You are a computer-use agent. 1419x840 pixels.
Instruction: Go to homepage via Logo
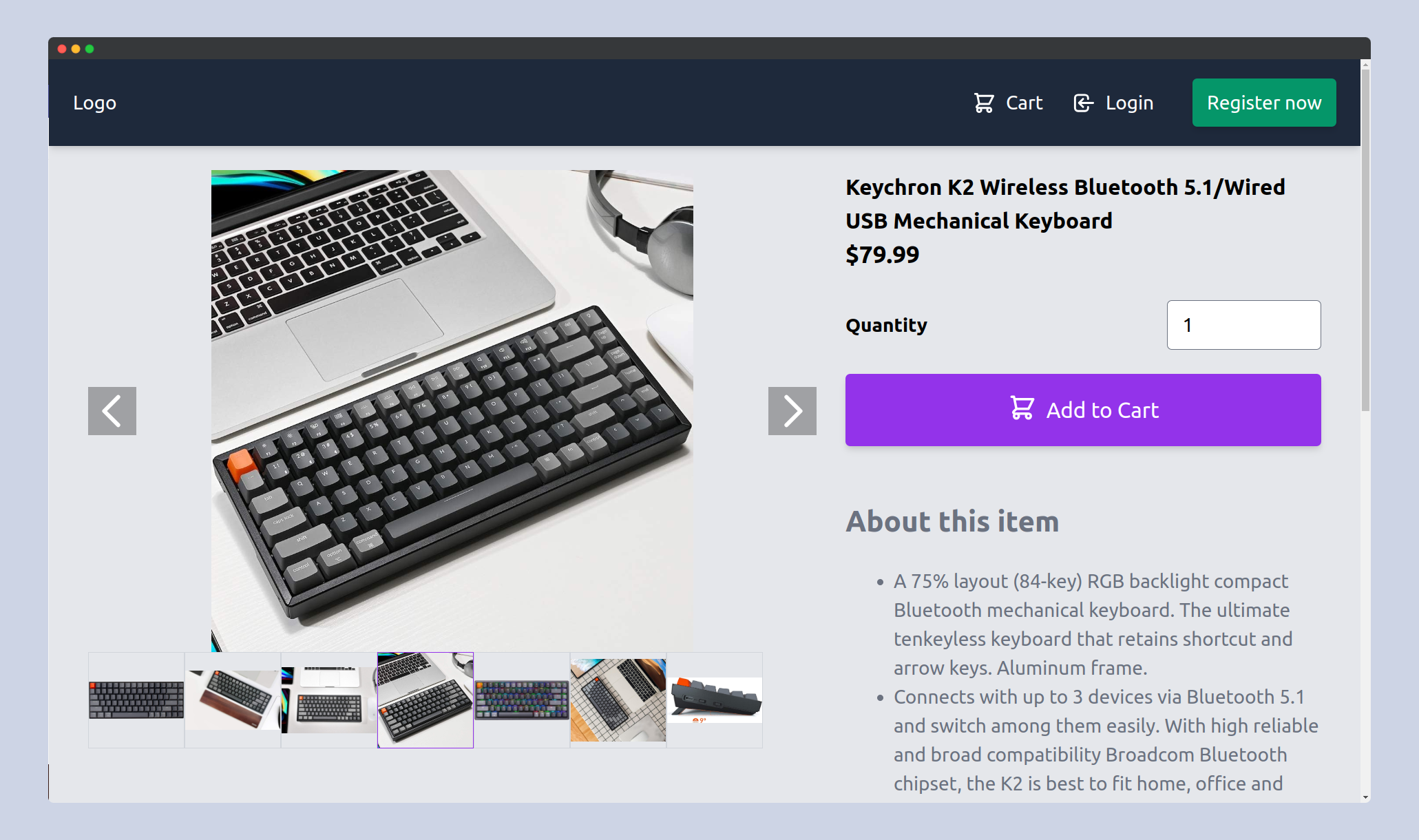95,103
